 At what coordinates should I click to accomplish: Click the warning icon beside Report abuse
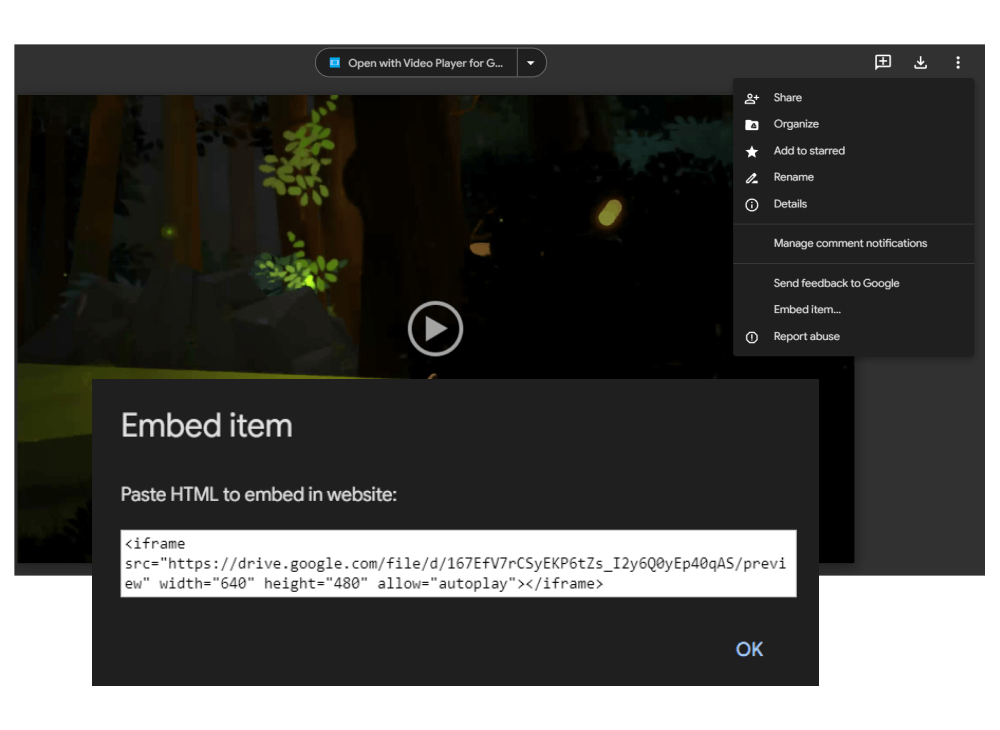pos(752,337)
